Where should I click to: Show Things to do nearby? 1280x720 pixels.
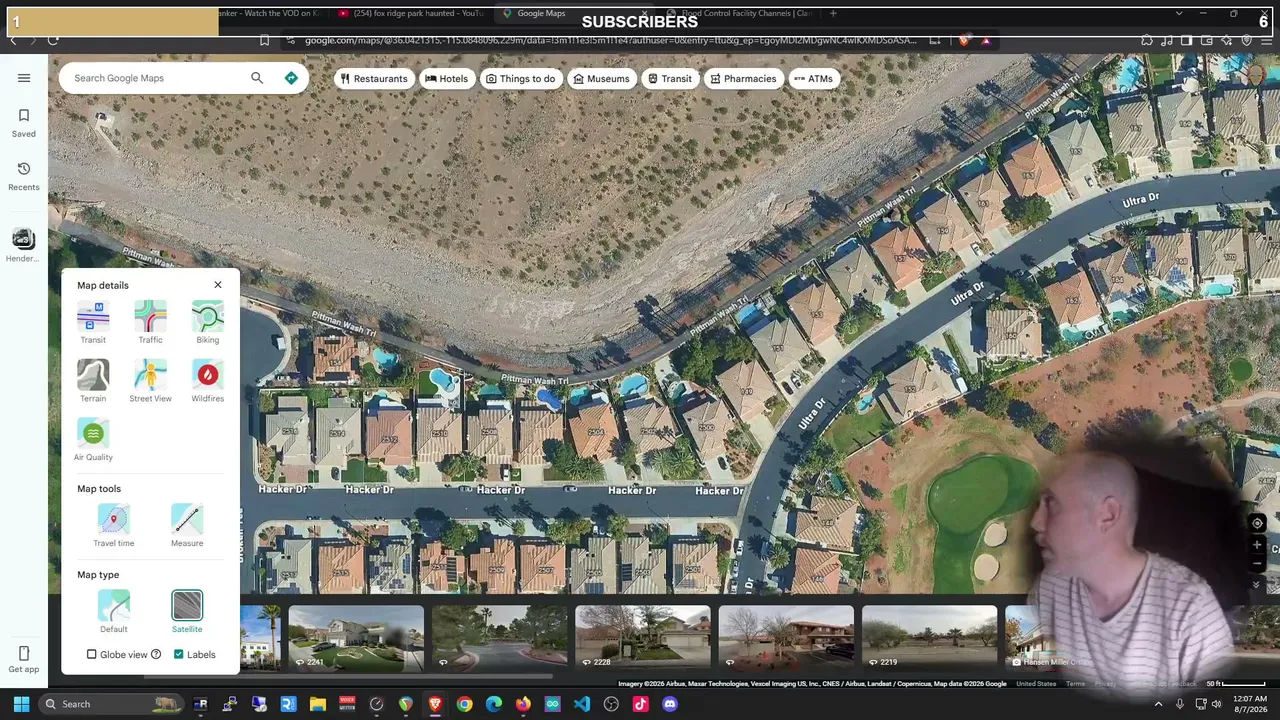[520, 79]
